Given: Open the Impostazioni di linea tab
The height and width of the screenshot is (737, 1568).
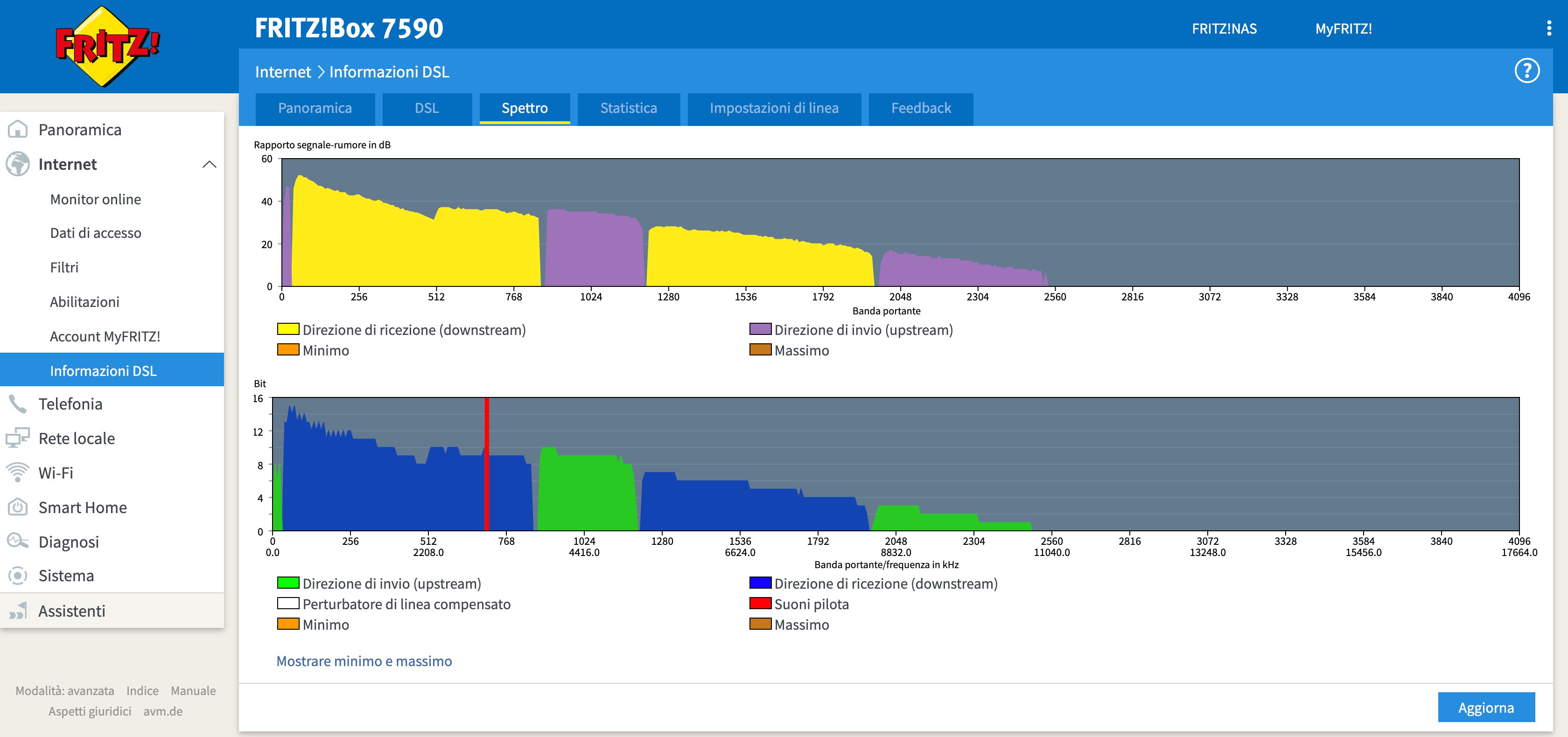Looking at the screenshot, I should [x=774, y=108].
